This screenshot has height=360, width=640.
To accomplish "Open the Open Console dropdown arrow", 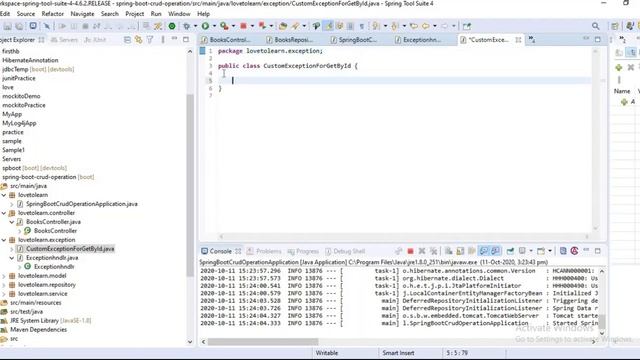I will pyautogui.click(x=550, y=251).
